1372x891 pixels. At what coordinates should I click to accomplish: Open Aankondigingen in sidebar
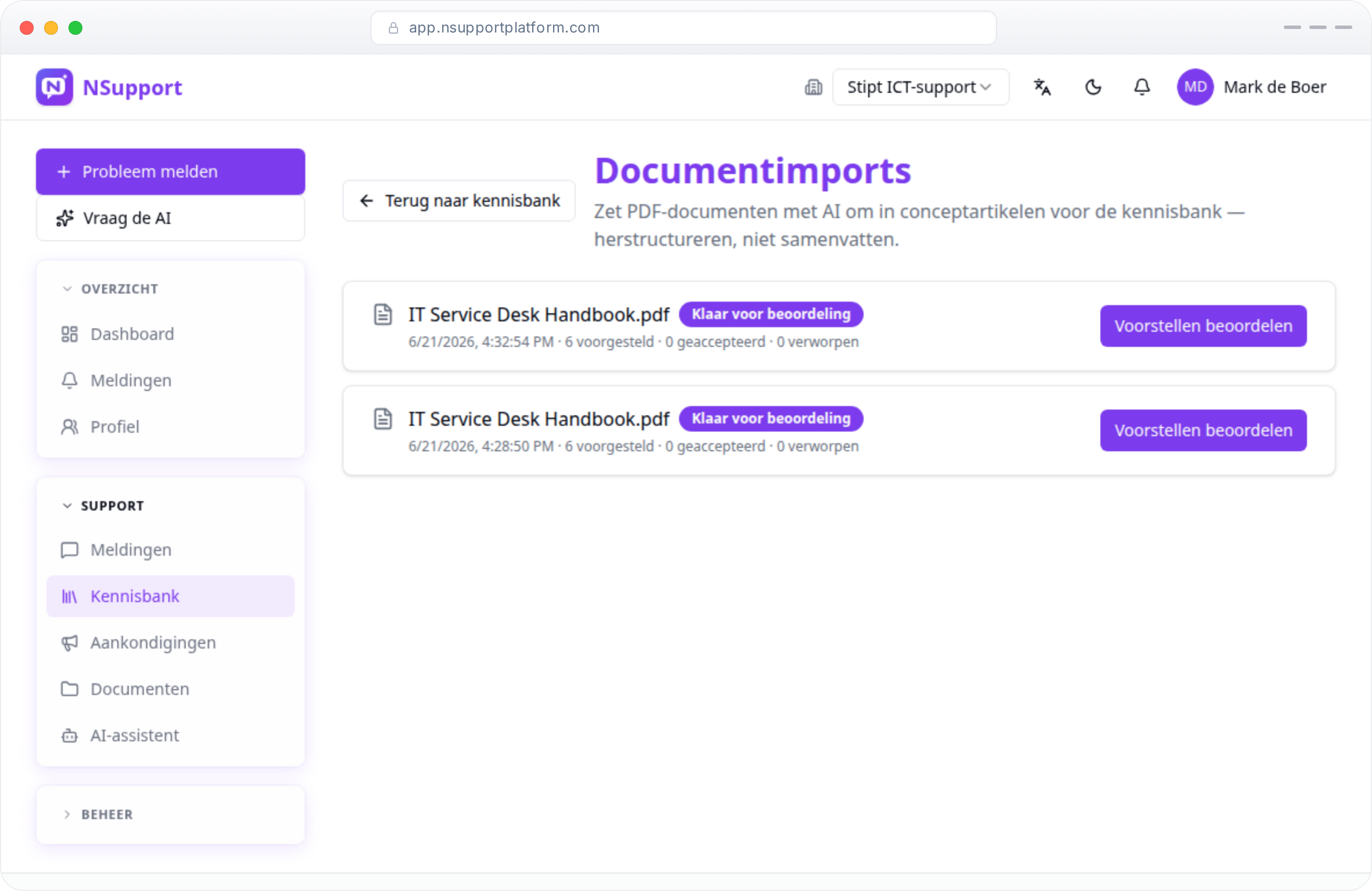tap(171, 643)
